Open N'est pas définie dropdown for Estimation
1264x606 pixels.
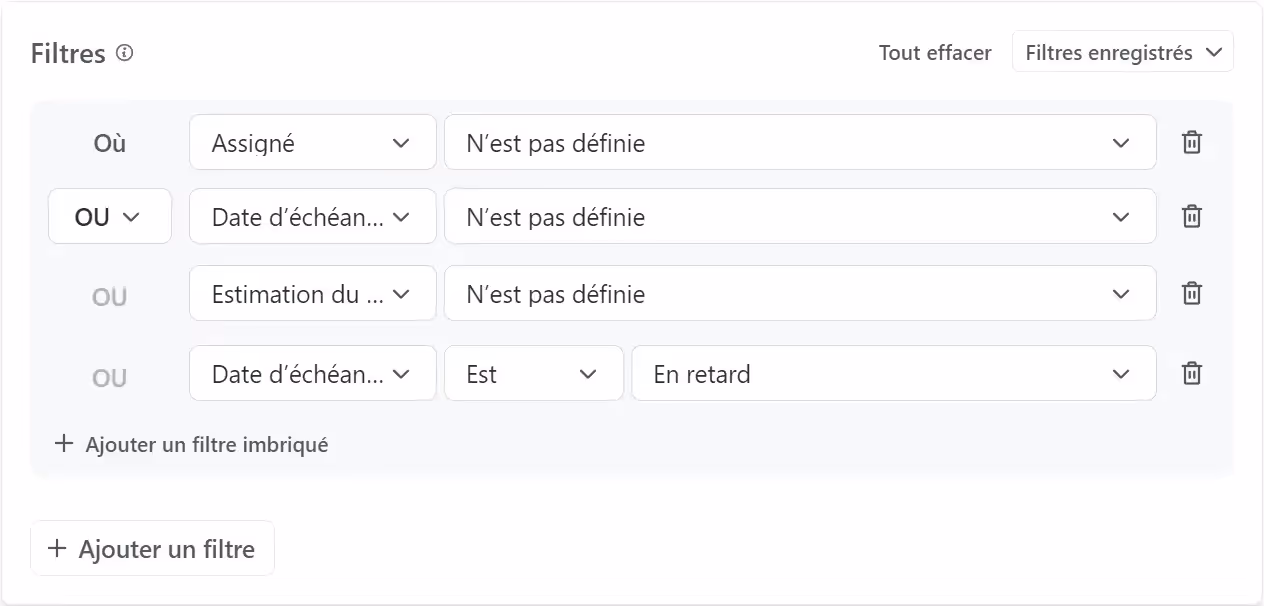coord(800,293)
